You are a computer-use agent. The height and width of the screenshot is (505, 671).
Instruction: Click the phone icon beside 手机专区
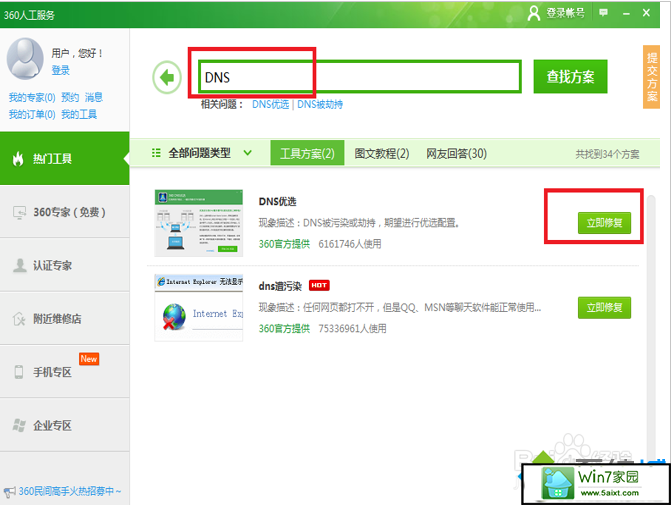(19, 372)
